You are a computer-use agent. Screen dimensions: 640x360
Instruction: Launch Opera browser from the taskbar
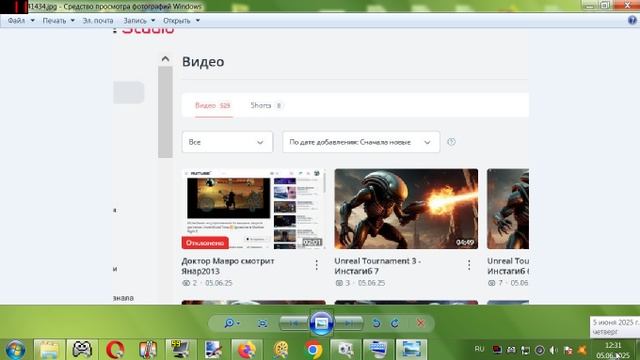click(115, 350)
